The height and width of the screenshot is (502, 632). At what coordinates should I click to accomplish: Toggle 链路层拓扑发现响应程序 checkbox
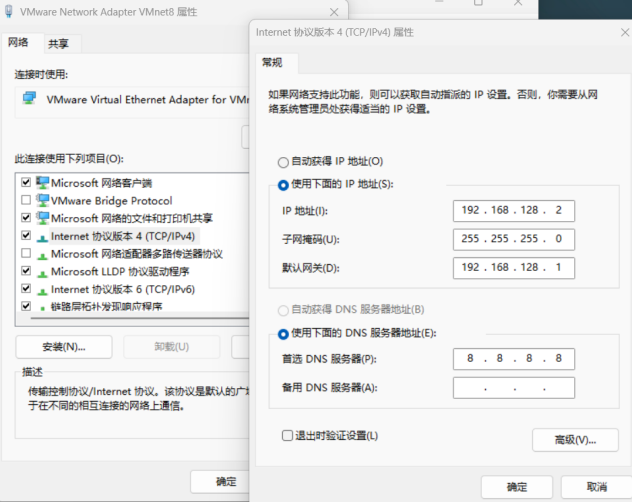coord(26,306)
